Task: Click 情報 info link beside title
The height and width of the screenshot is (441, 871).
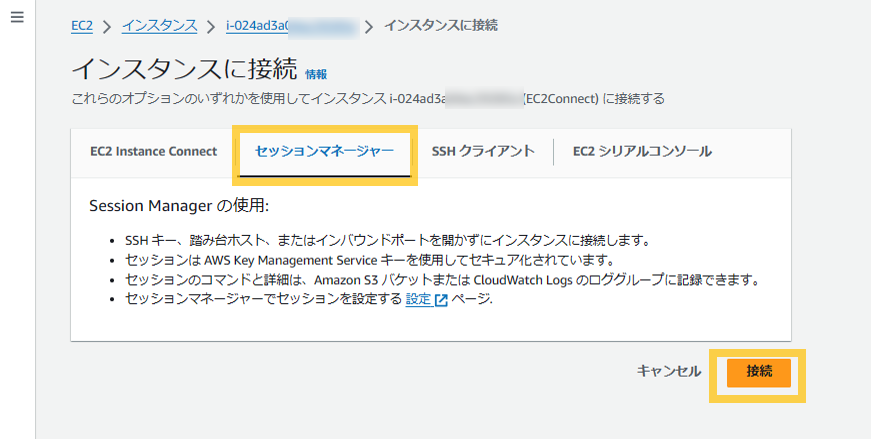Action: click(x=316, y=74)
